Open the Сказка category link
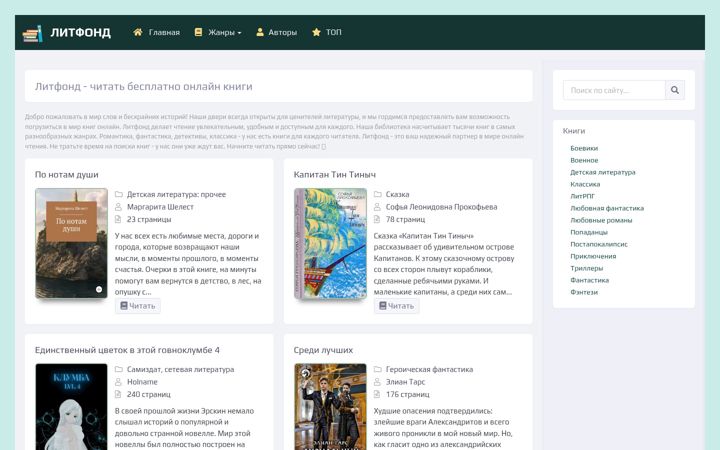Image resolution: width=720 pixels, height=450 pixels. tap(398, 194)
